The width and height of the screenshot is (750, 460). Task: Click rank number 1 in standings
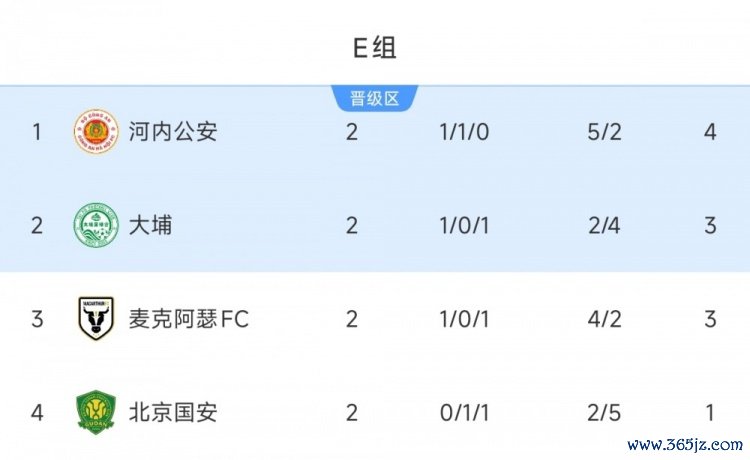(x=37, y=131)
